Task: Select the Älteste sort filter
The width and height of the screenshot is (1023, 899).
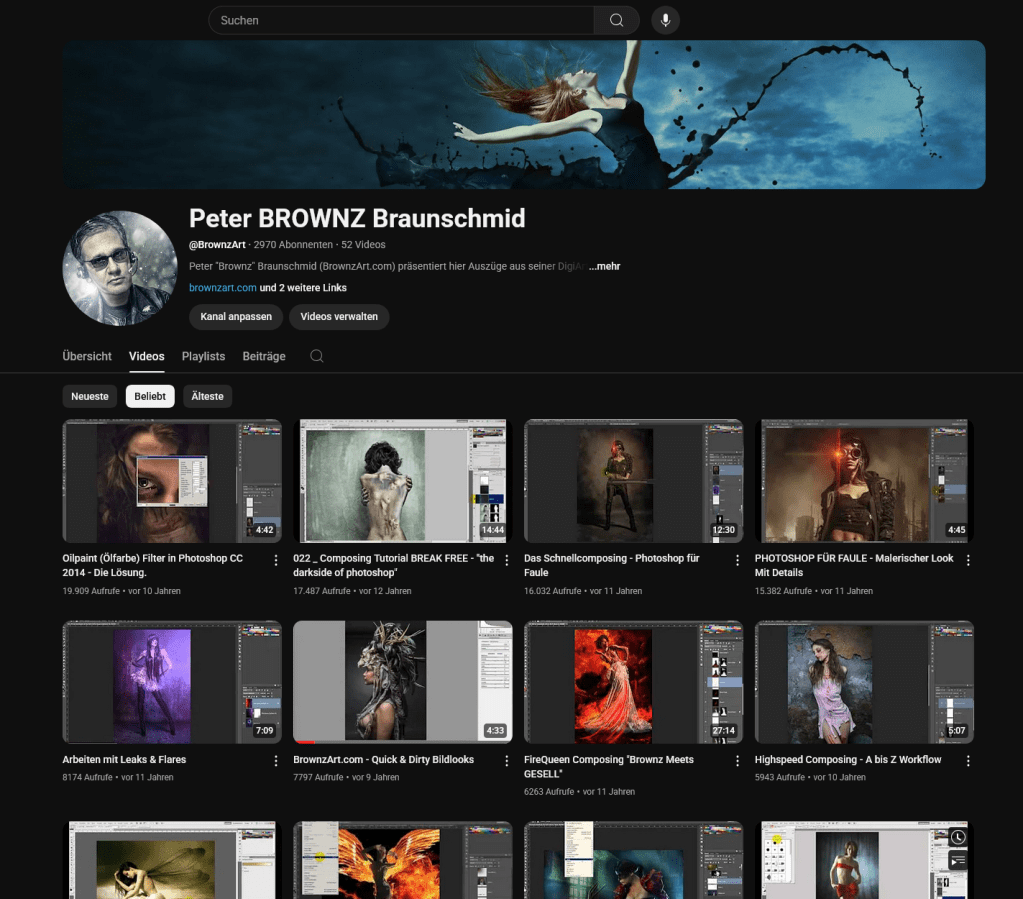Action: 207,396
